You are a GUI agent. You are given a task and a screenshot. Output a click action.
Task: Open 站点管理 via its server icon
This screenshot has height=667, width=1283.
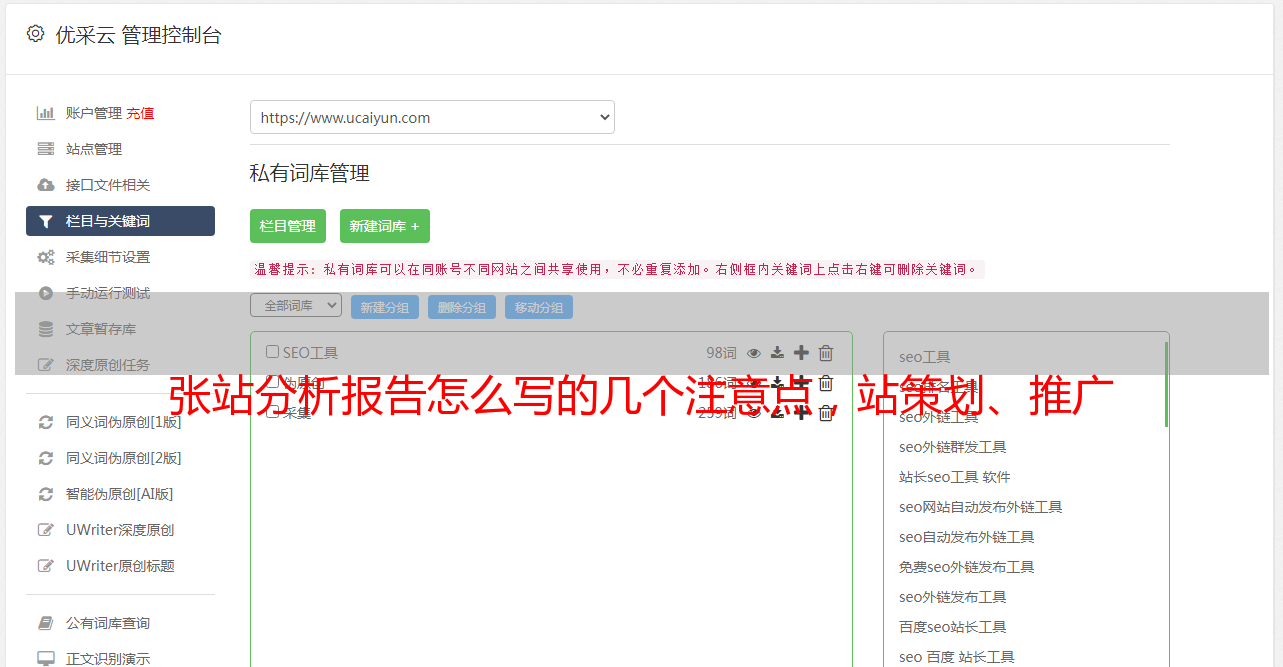(45, 149)
